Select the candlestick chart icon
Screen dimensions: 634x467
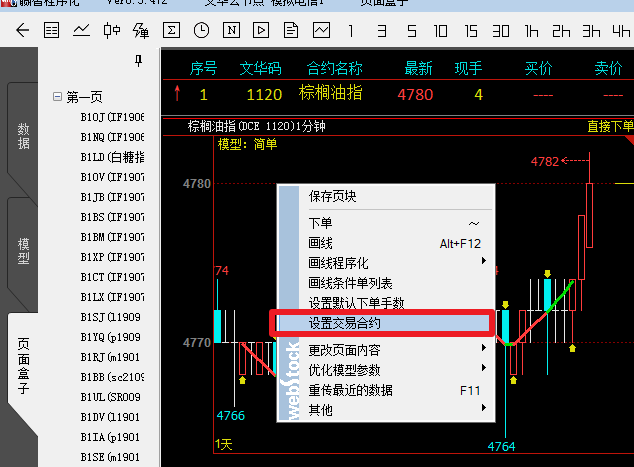(x=112, y=31)
